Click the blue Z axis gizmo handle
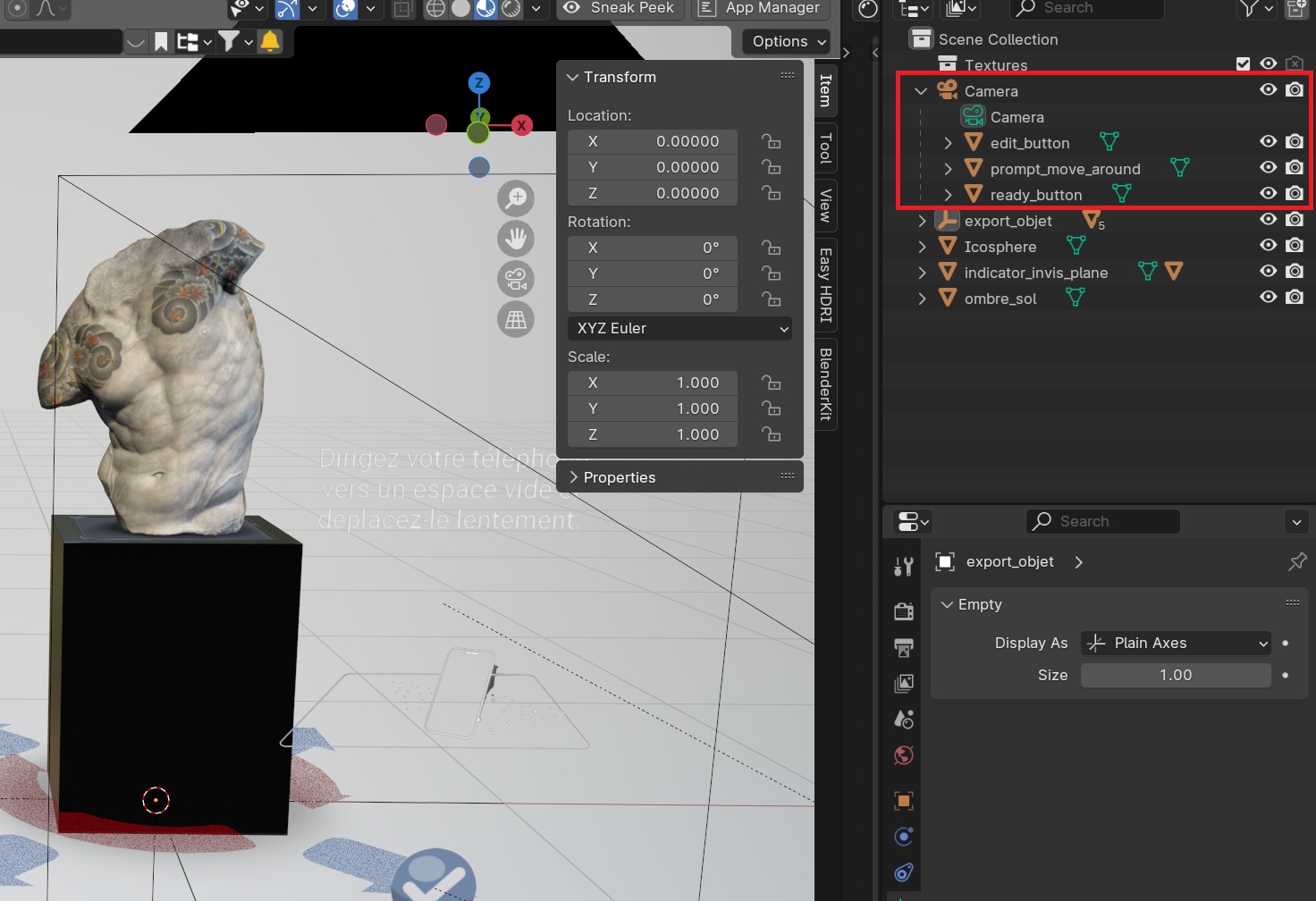This screenshot has height=901, width=1316. pyautogui.click(x=479, y=83)
